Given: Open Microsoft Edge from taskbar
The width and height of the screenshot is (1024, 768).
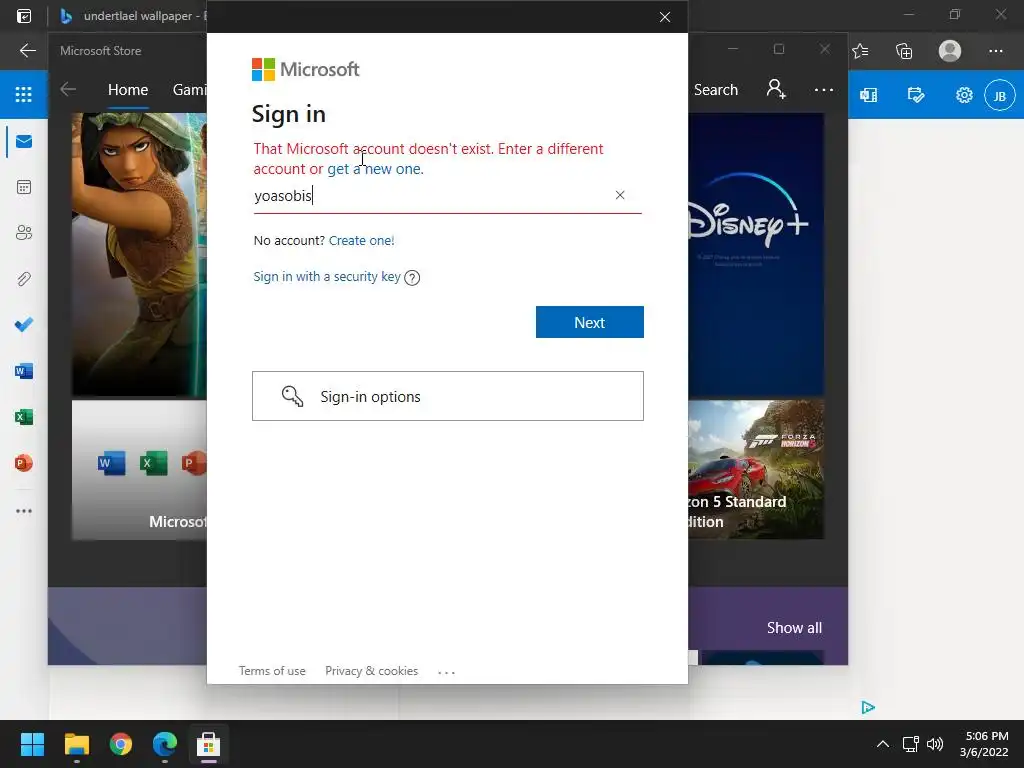Looking at the screenshot, I should [x=165, y=744].
